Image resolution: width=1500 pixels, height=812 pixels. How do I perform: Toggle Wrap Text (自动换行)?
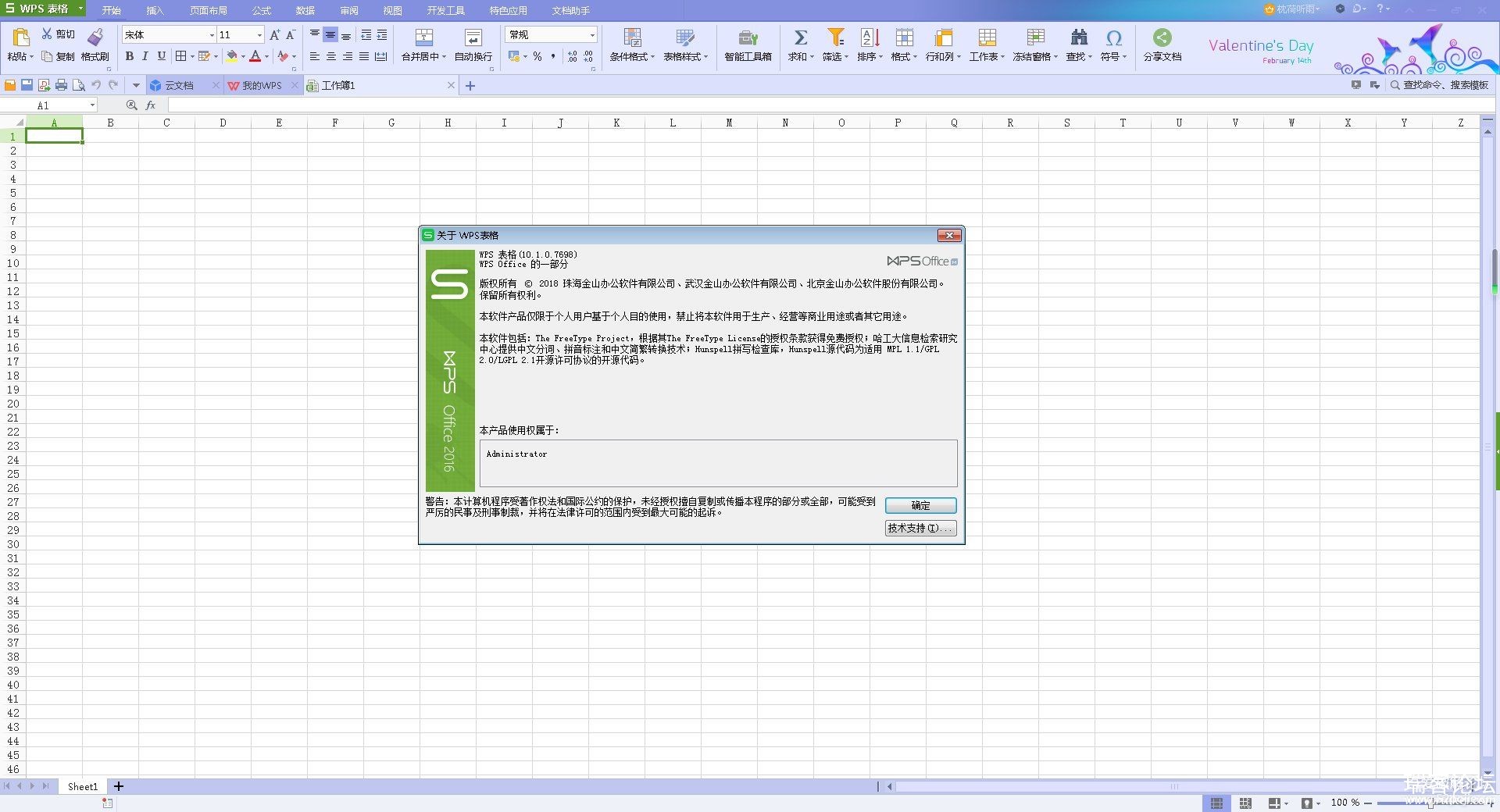(473, 44)
